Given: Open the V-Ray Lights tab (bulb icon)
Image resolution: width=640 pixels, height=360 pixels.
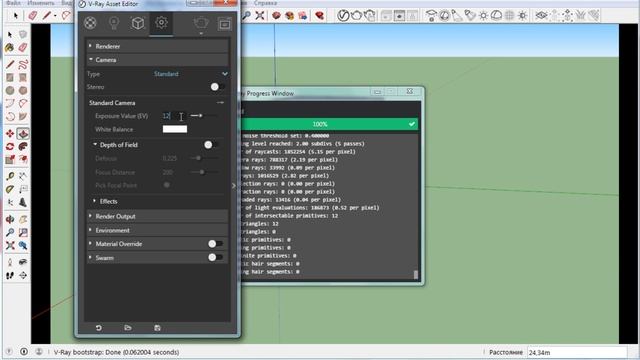Looking at the screenshot, I should (x=114, y=23).
